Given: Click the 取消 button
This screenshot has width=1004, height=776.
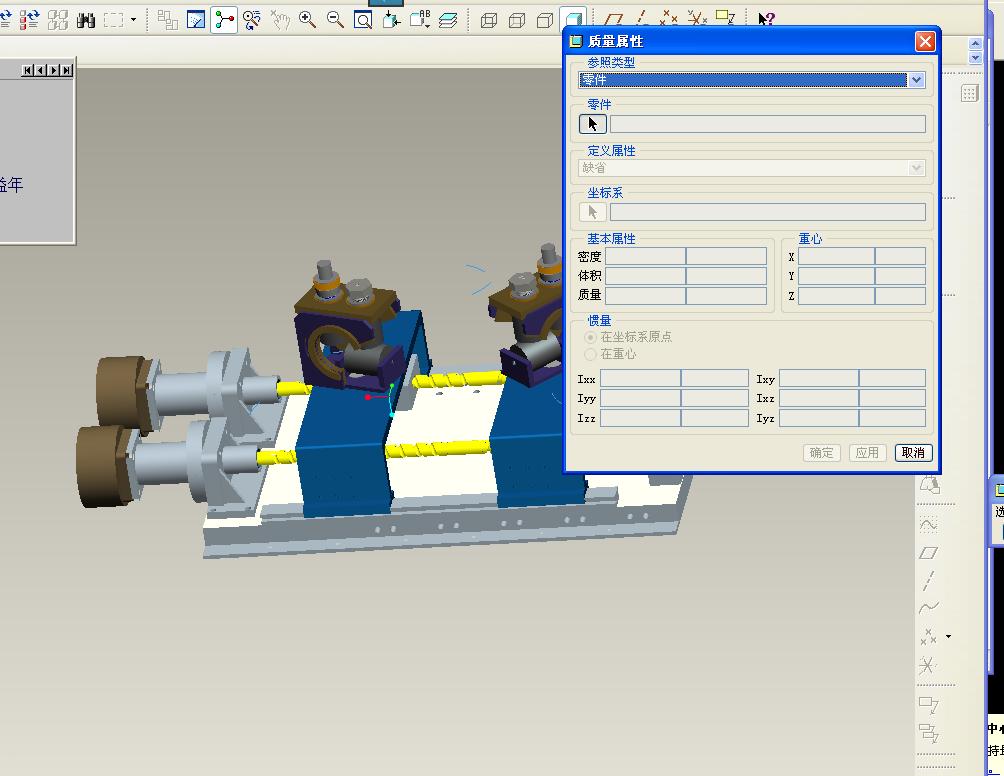Looking at the screenshot, I should coord(913,453).
